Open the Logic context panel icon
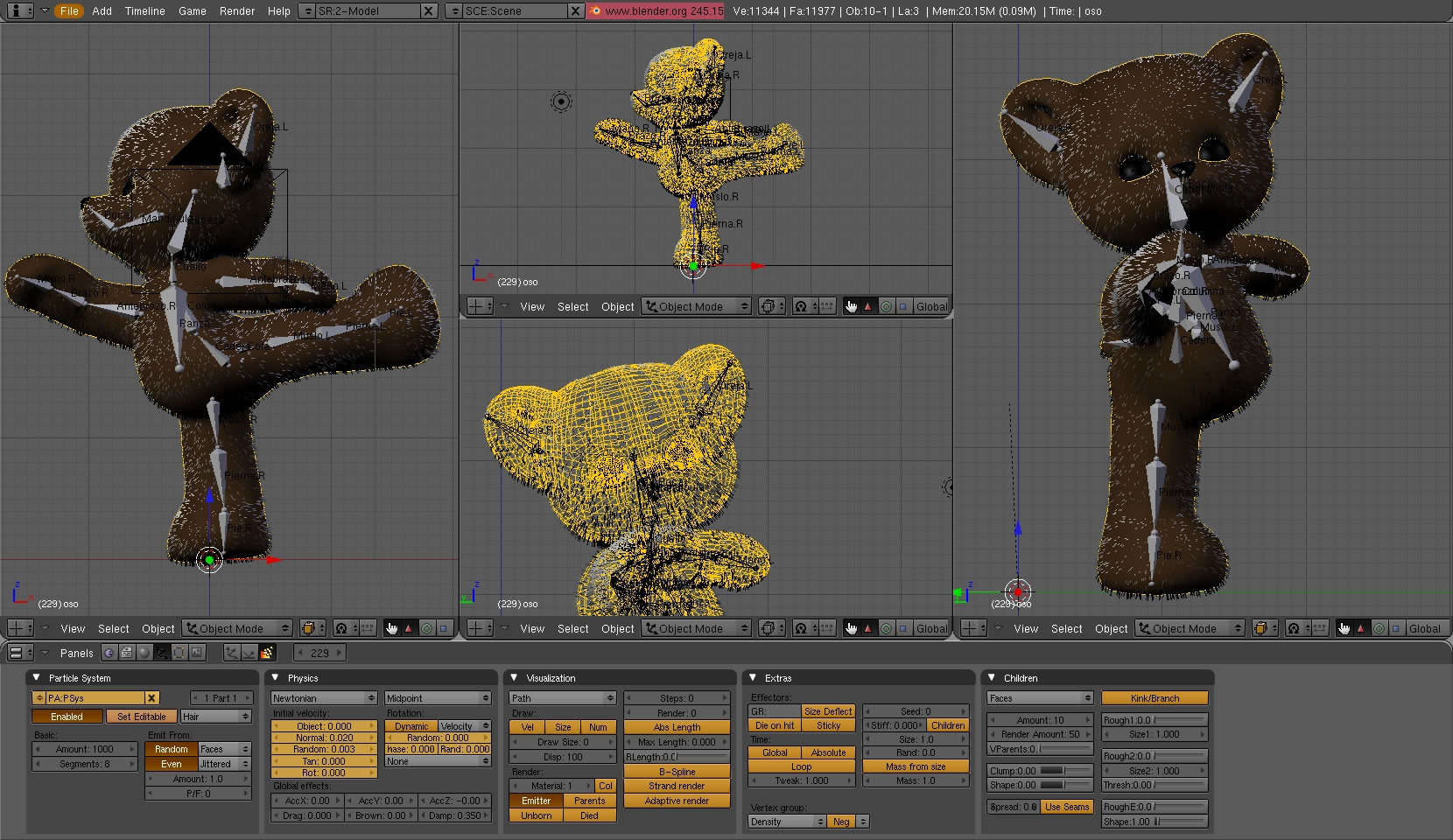The width and height of the screenshot is (1453, 840). [109, 653]
